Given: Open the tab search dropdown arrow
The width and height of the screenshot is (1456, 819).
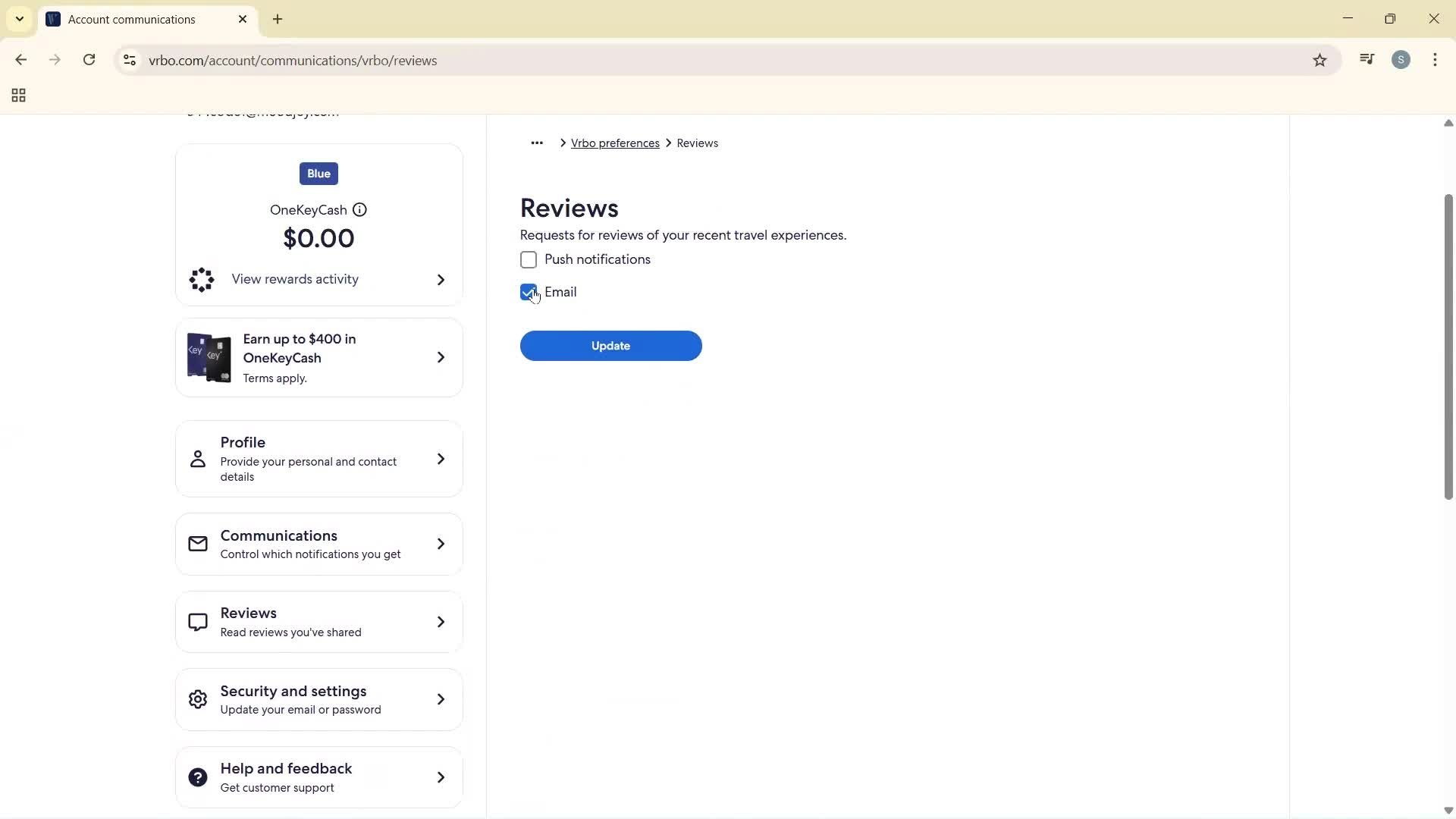Looking at the screenshot, I should pyautogui.click(x=19, y=19).
